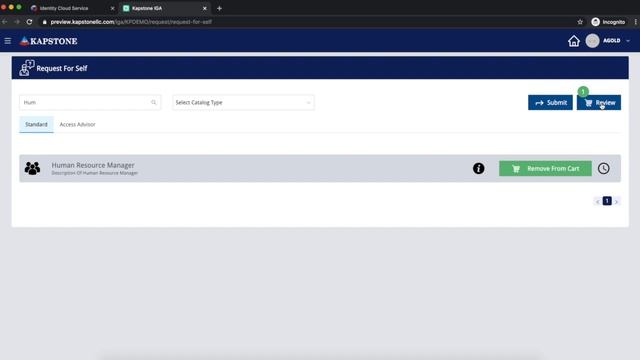The width and height of the screenshot is (640, 360).
Task: Switch to the Access Advisor tab
Action: click(x=78, y=124)
